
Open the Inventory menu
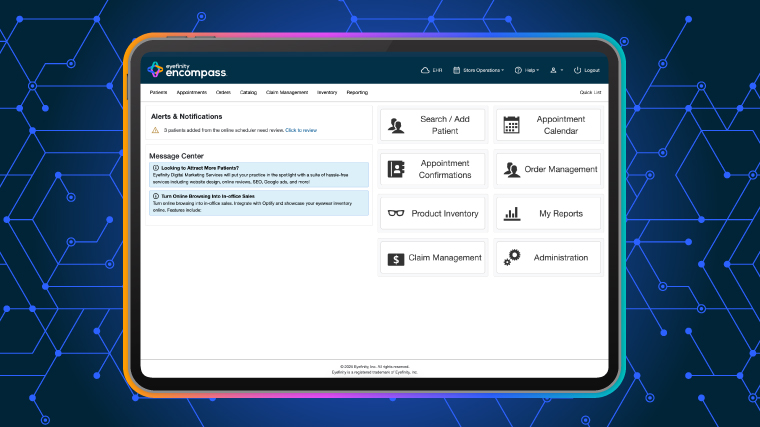coord(327,92)
